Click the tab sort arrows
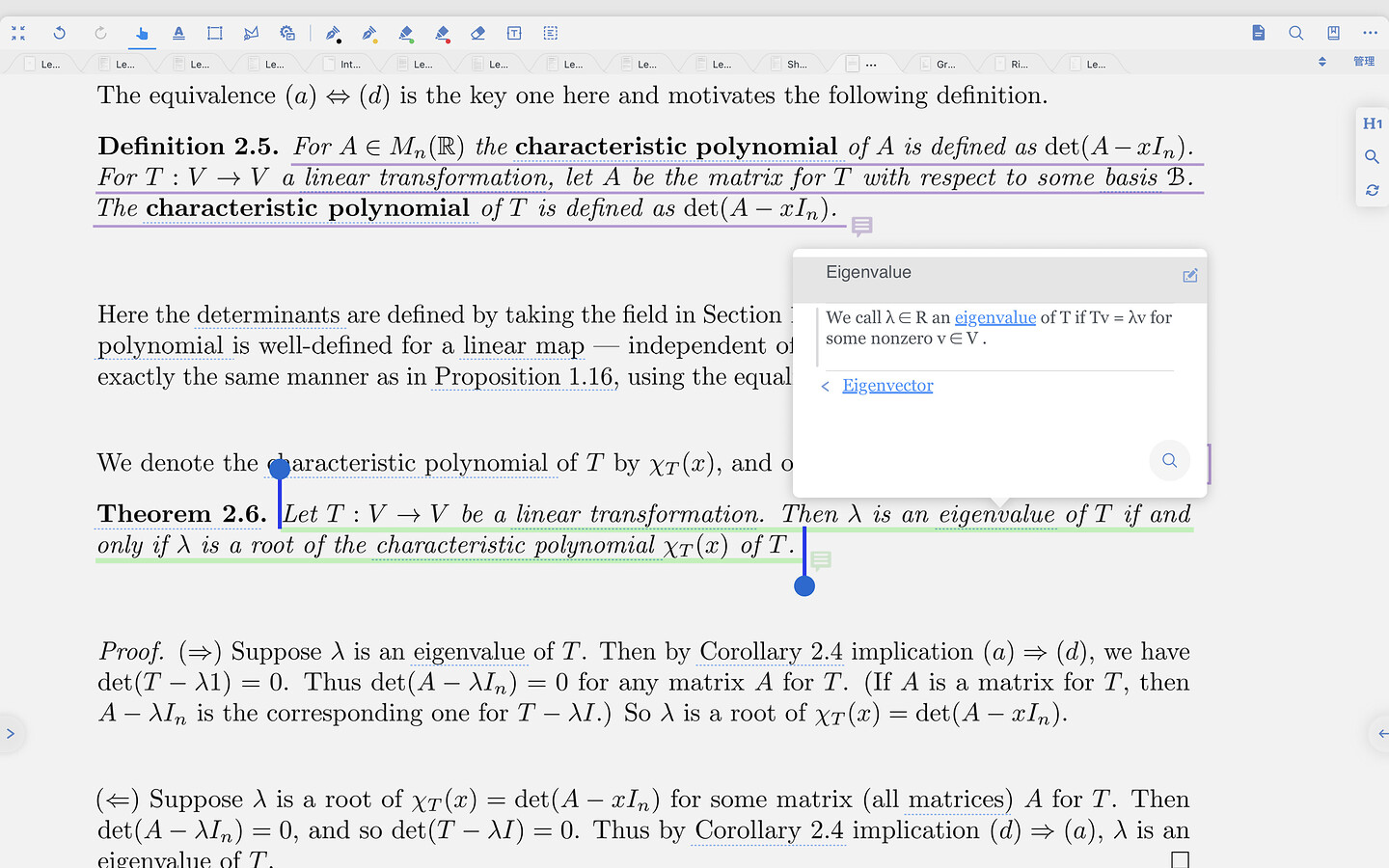Viewport: 1389px width, 868px height. pos(1322,61)
